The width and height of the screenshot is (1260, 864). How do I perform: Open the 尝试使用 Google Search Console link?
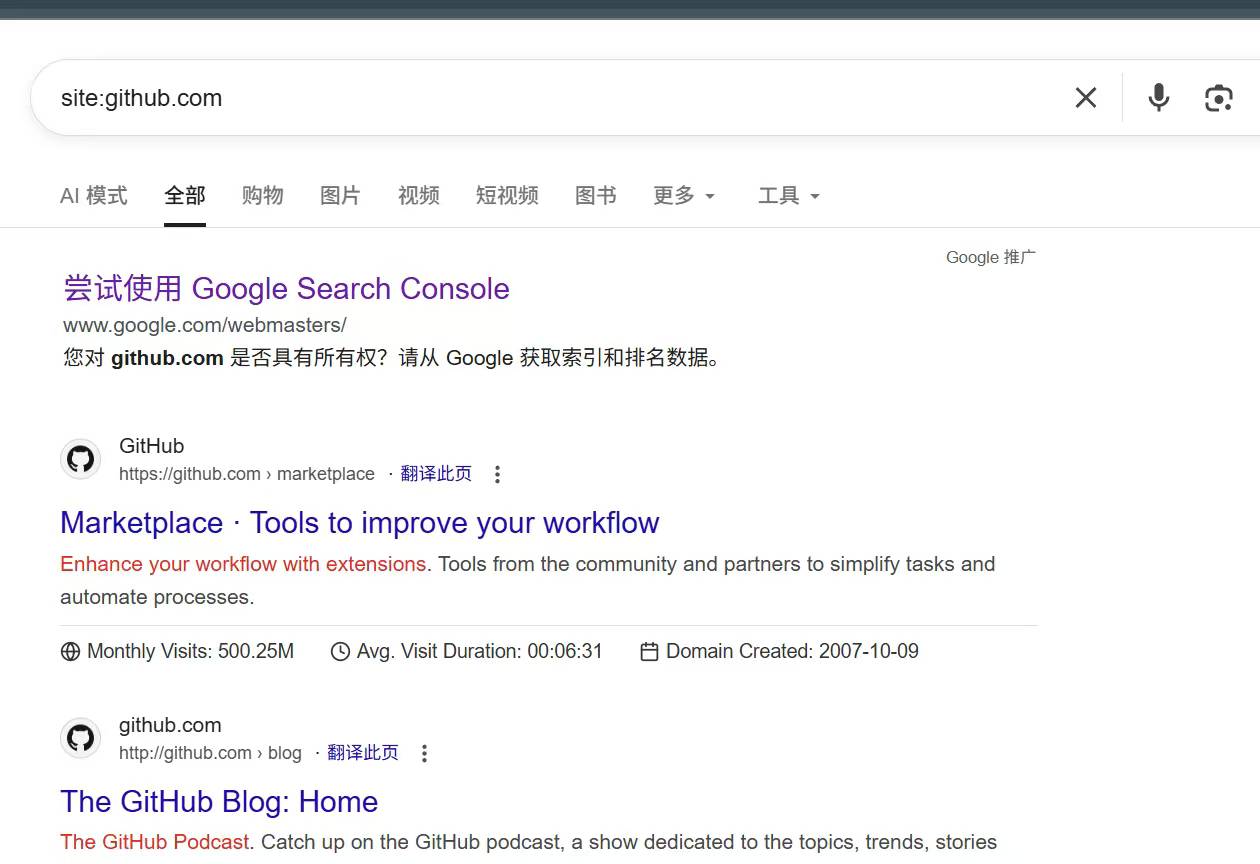tap(286, 288)
